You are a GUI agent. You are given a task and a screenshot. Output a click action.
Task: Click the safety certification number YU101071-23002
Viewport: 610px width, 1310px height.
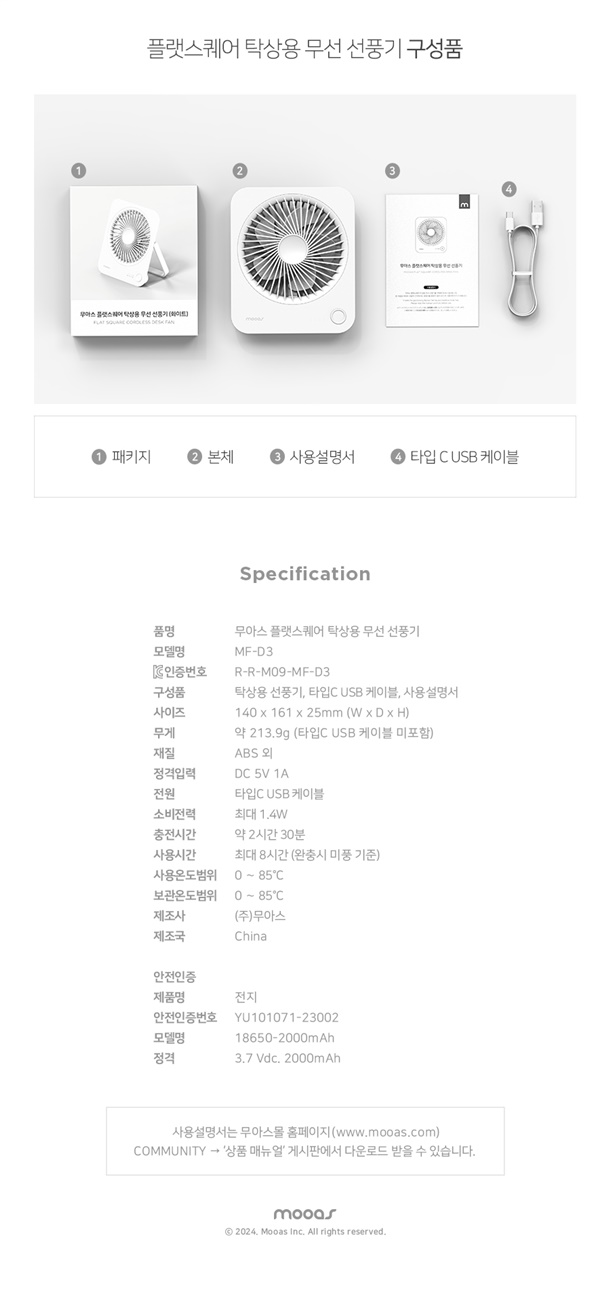click(286, 1018)
